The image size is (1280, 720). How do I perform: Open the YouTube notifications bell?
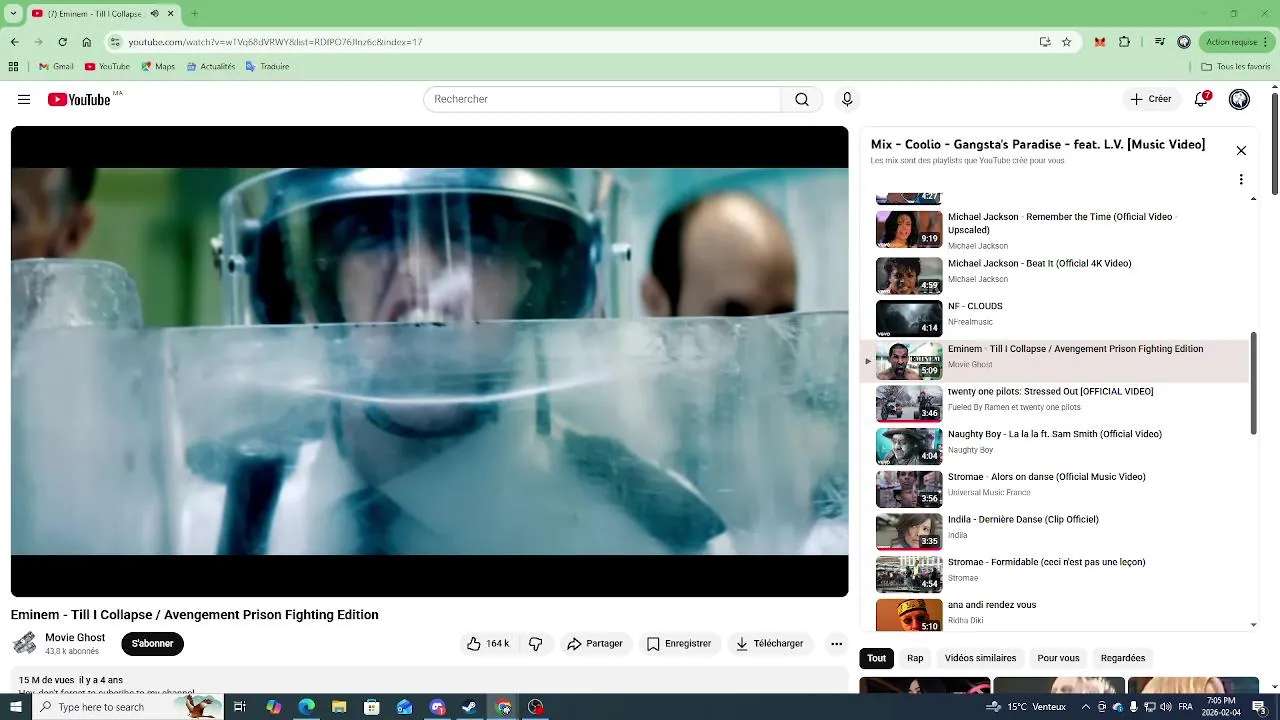(x=1202, y=99)
